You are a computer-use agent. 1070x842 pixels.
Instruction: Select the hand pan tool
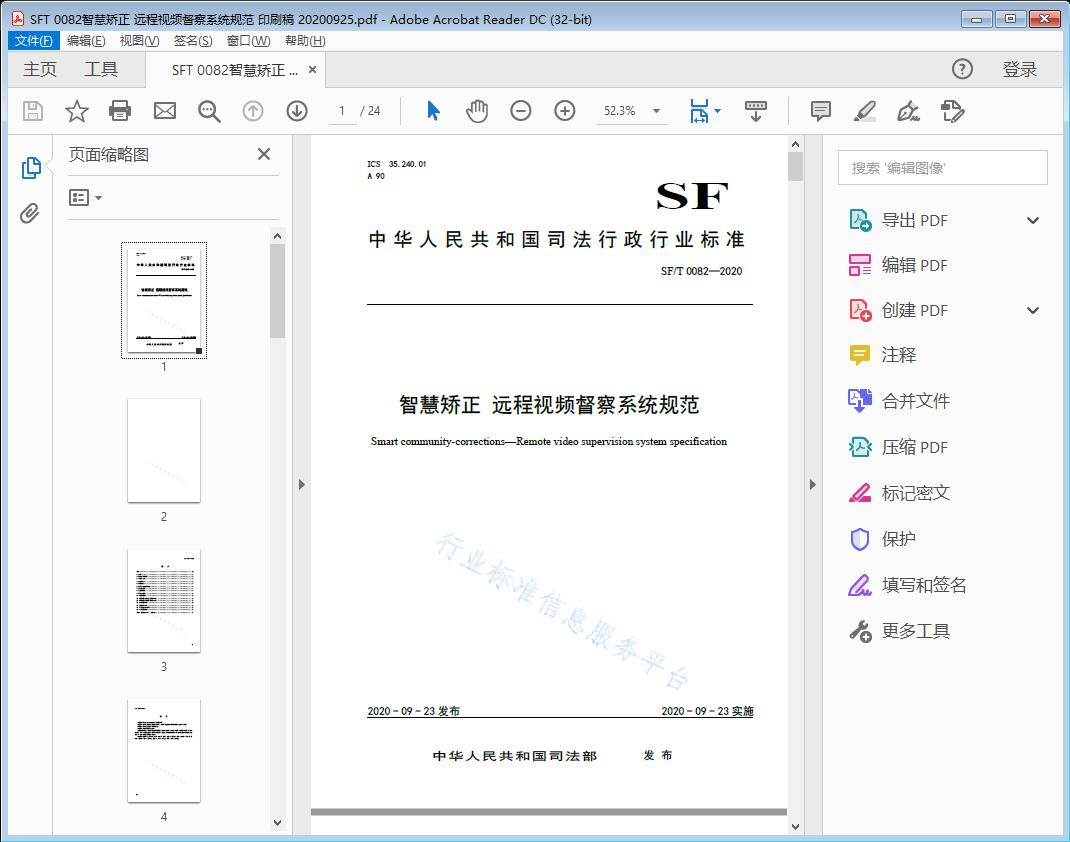click(x=477, y=111)
